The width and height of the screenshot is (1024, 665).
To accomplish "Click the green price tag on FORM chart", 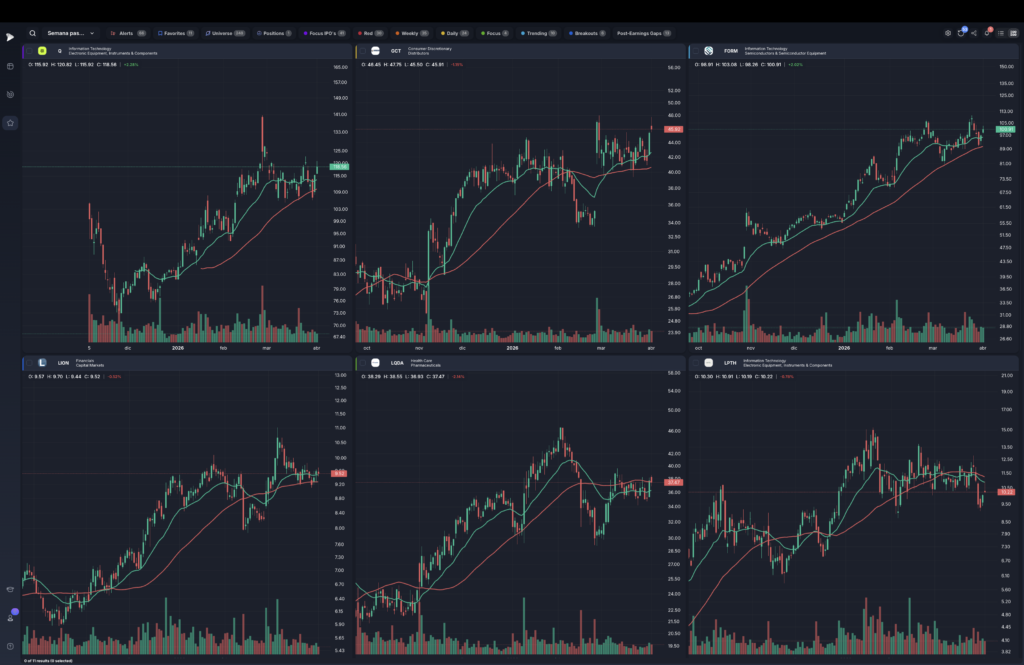I will click(1005, 129).
